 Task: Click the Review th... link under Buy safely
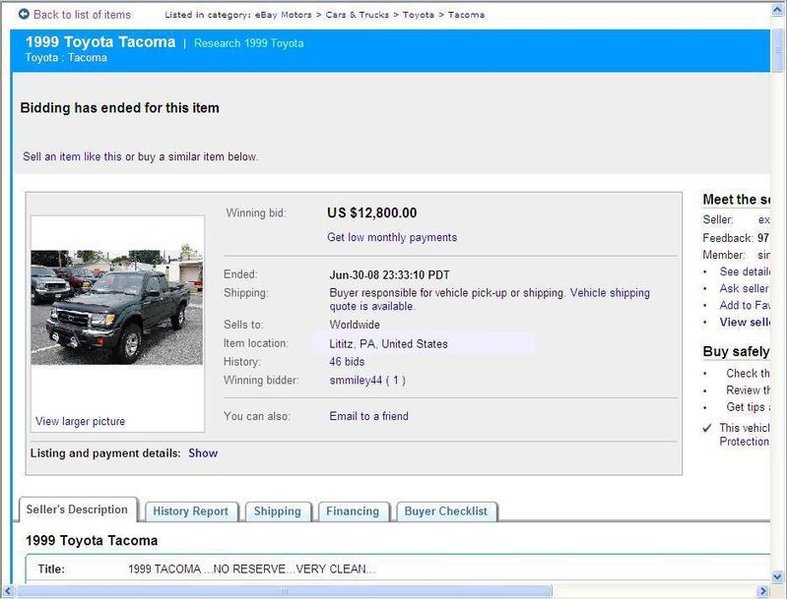pos(748,390)
